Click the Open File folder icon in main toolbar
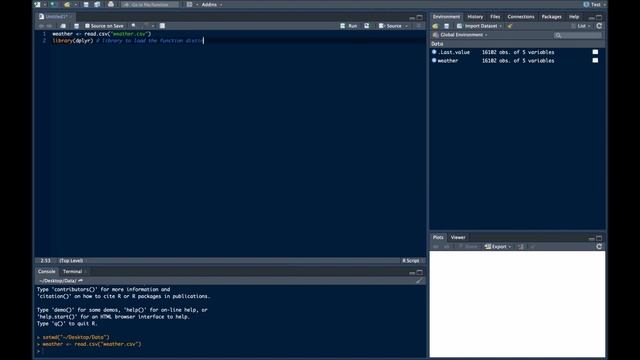The width and height of the screenshot is (640, 360). pyautogui.click(x=67, y=4)
